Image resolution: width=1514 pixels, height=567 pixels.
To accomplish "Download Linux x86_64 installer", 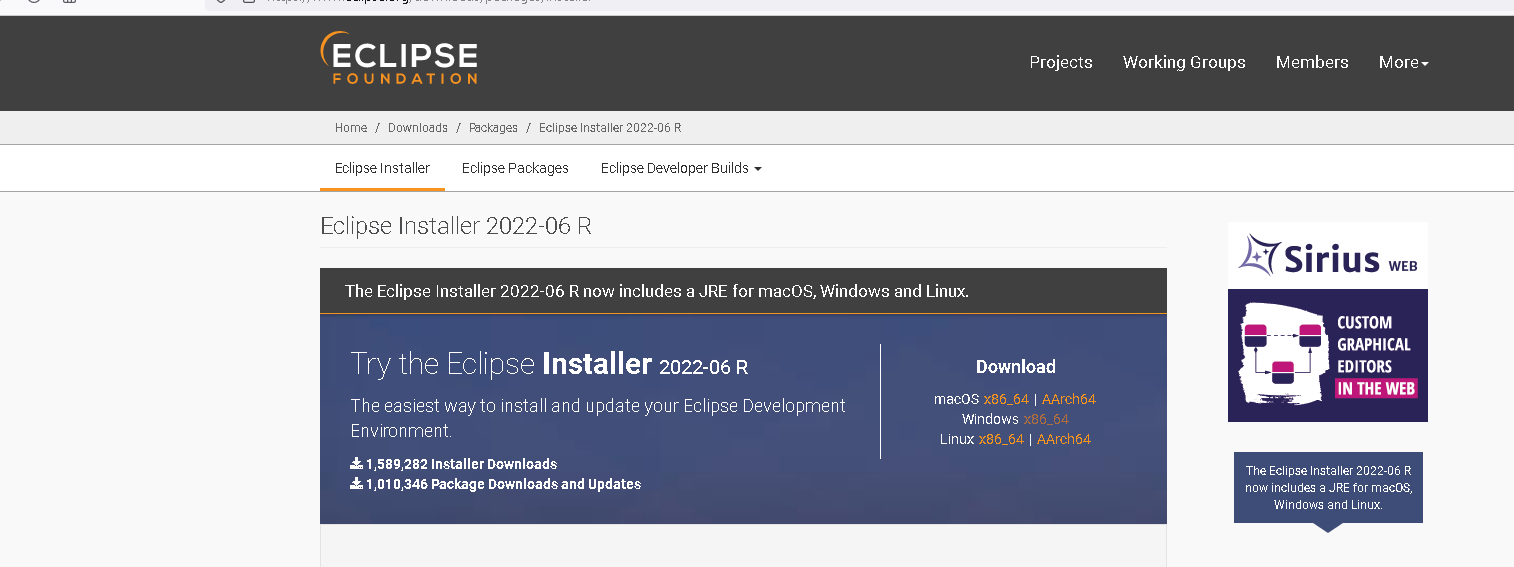I will point(1001,439).
